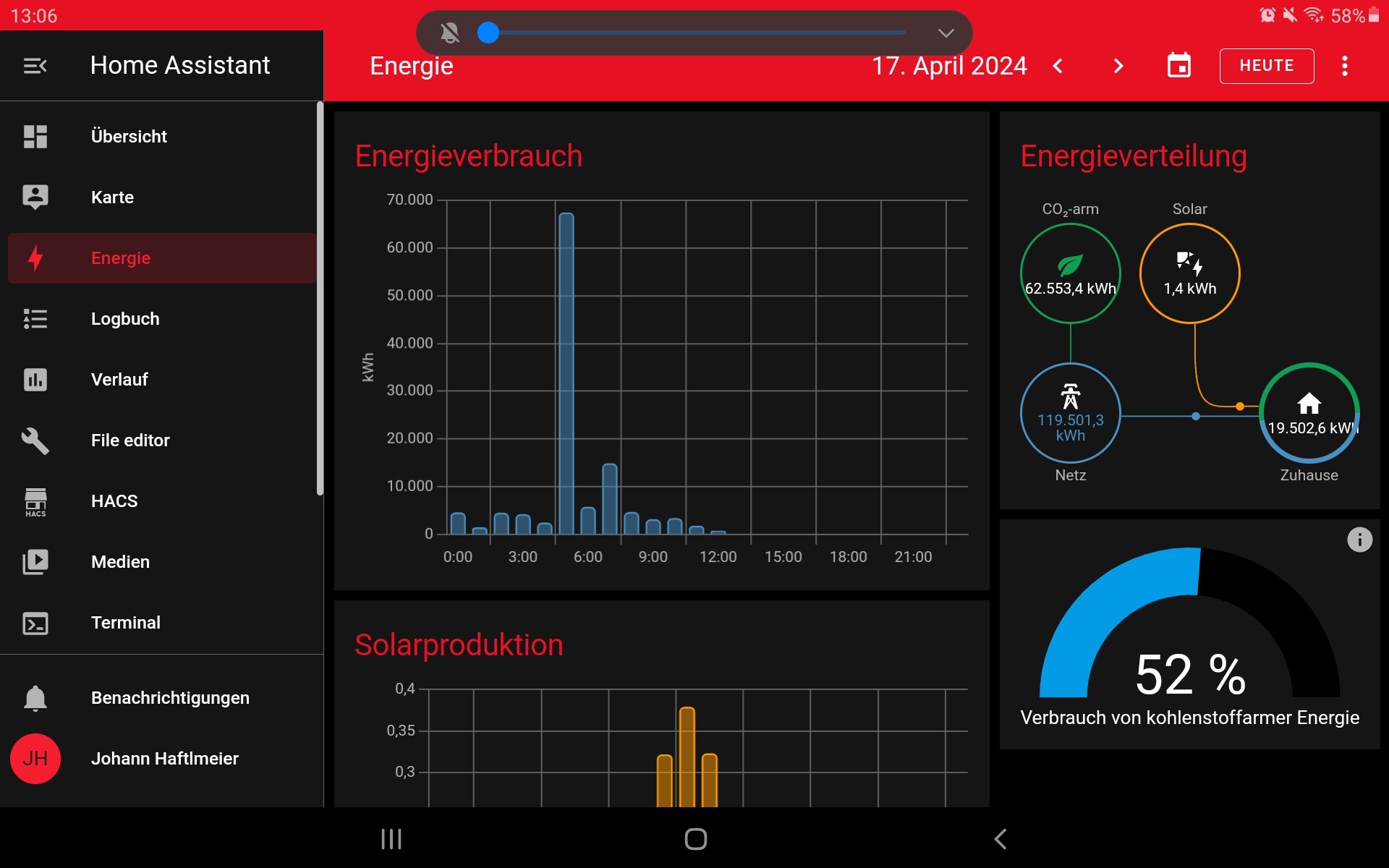The height and width of the screenshot is (868, 1389).
Task: Open HACS from the sidebar
Action: [114, 501]
